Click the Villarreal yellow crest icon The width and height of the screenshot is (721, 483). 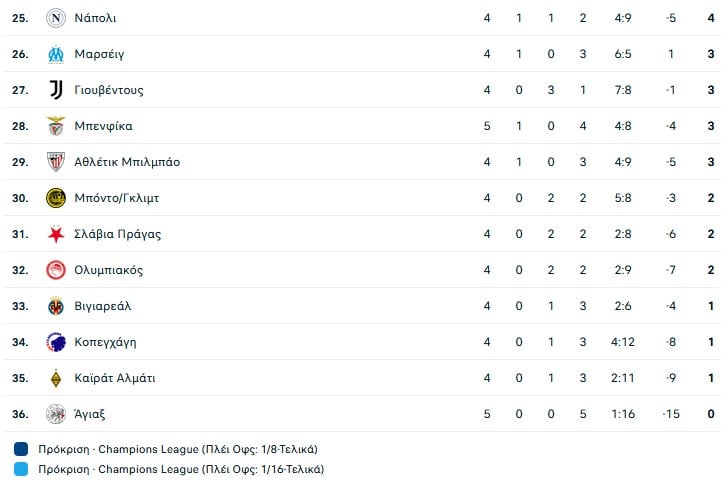56,306
